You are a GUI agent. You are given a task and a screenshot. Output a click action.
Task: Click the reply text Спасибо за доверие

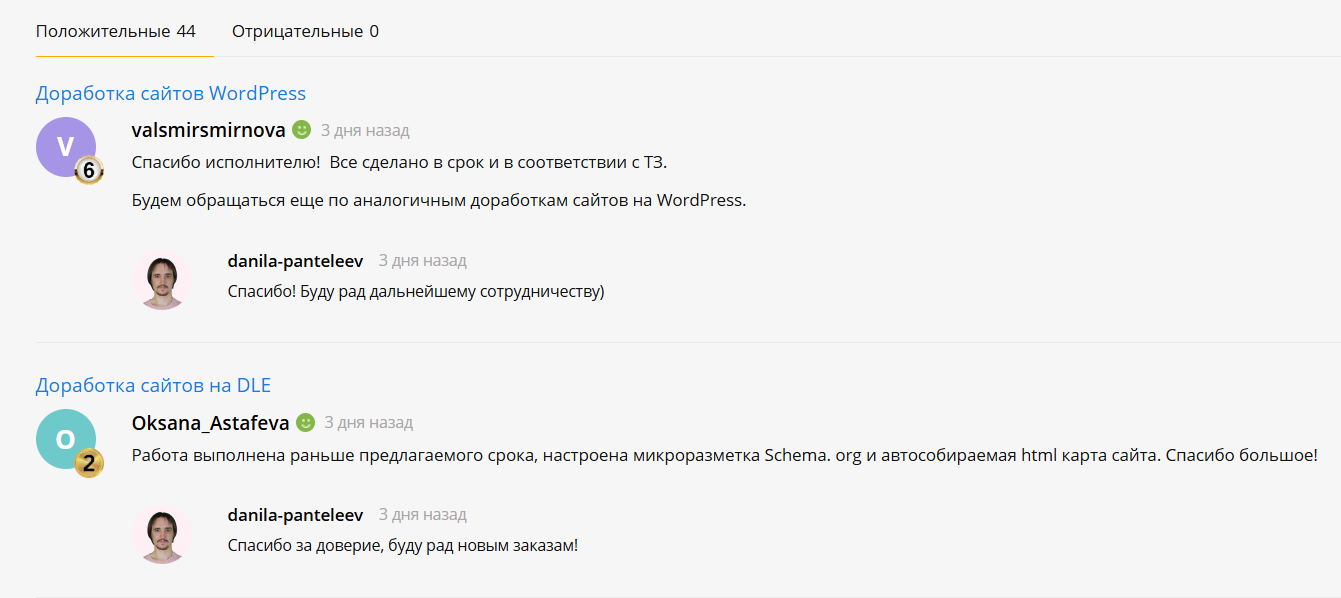403,545
